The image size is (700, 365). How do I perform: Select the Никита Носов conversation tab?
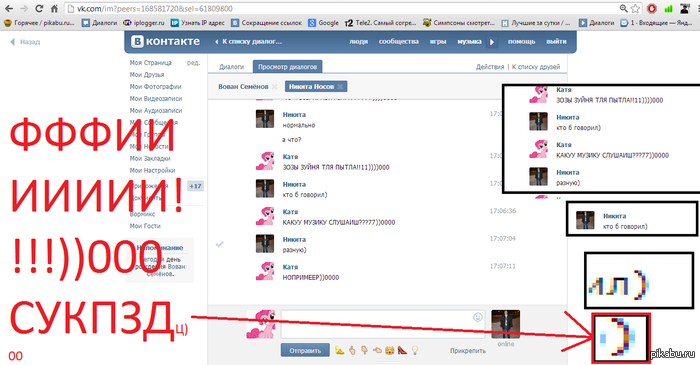(311, 87)
